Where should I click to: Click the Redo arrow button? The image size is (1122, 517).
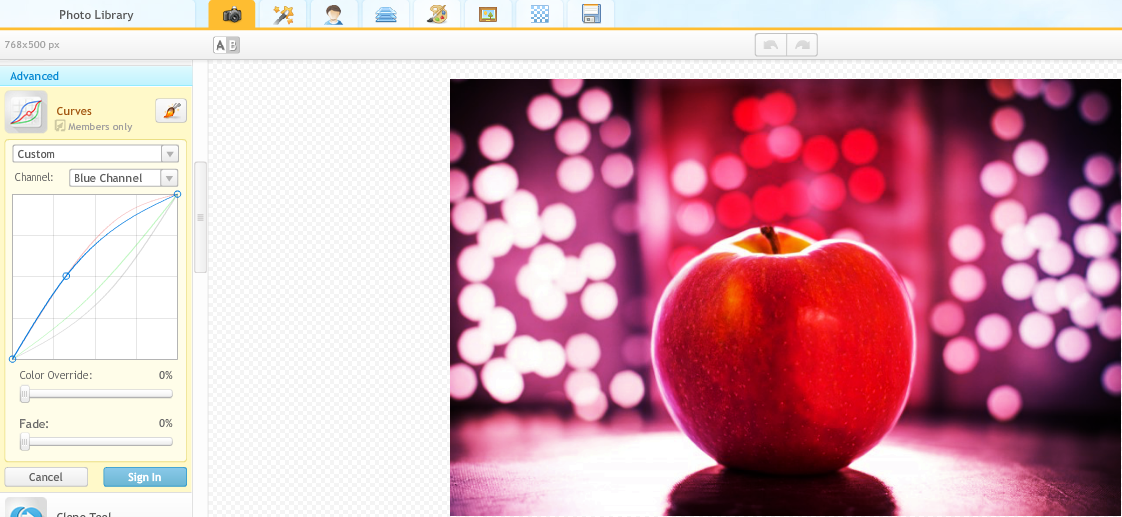tap(802, 45)
